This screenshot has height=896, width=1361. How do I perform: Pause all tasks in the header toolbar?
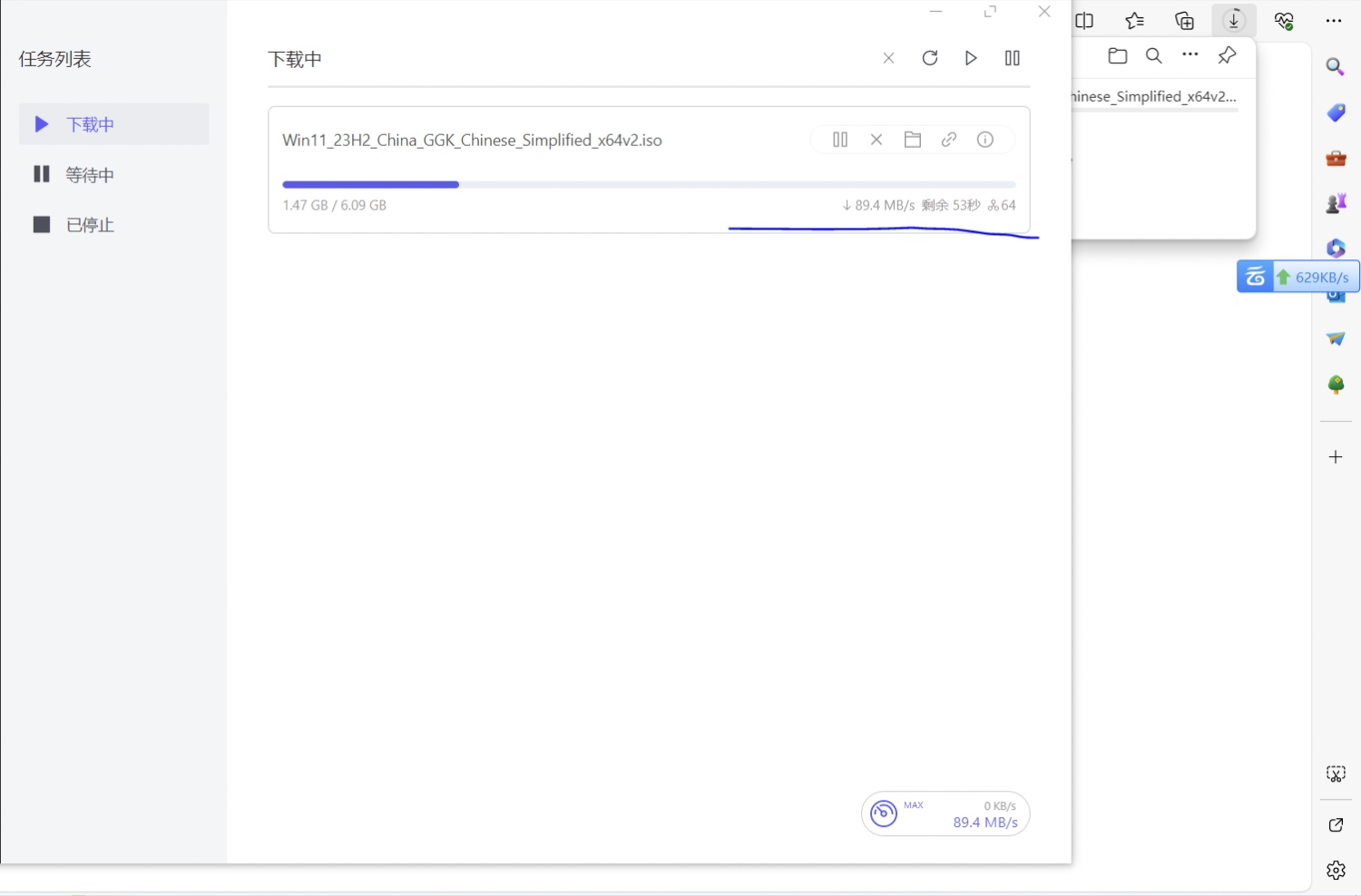pos(1013,58)
